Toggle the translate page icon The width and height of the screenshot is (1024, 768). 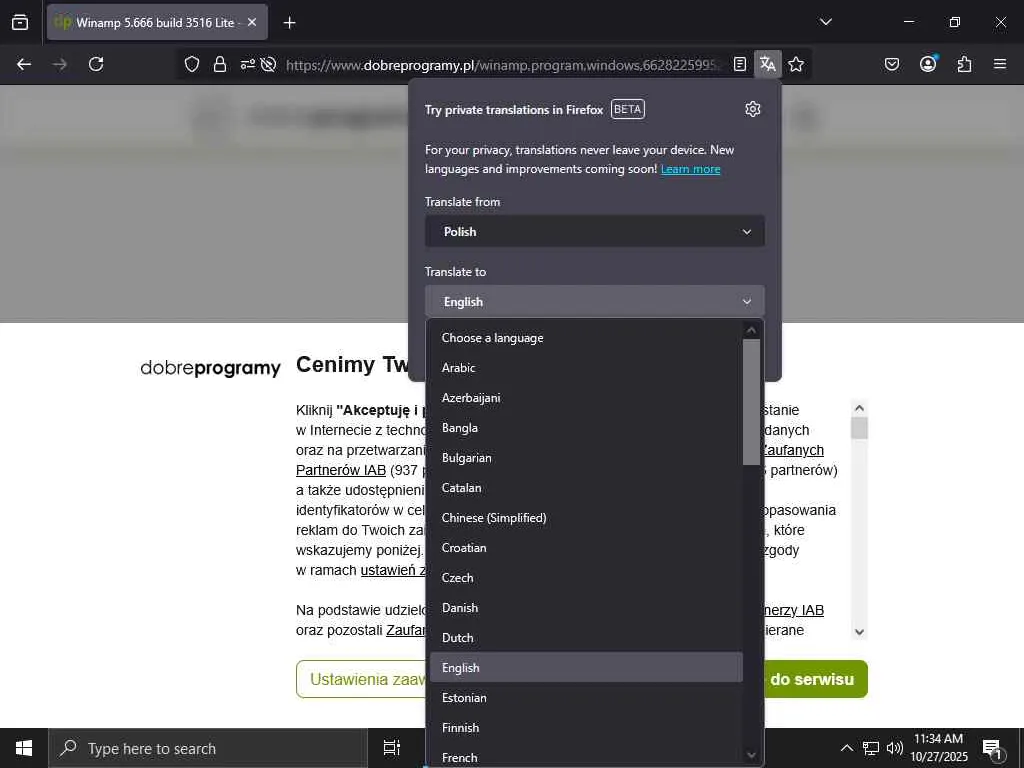point(768,64)
